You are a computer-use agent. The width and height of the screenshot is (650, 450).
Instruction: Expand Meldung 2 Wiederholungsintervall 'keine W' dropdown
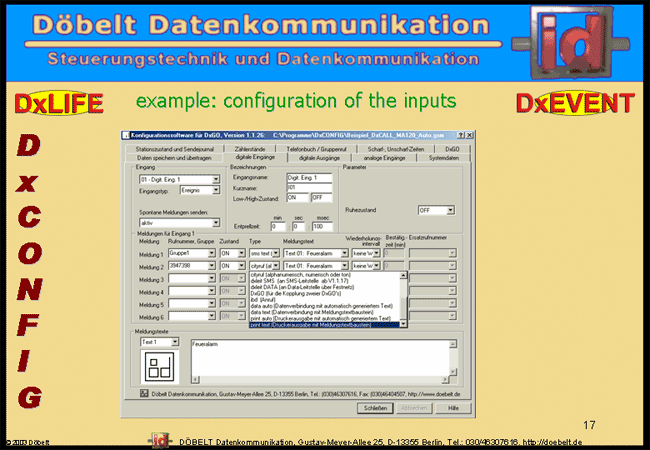coord(376,266)
